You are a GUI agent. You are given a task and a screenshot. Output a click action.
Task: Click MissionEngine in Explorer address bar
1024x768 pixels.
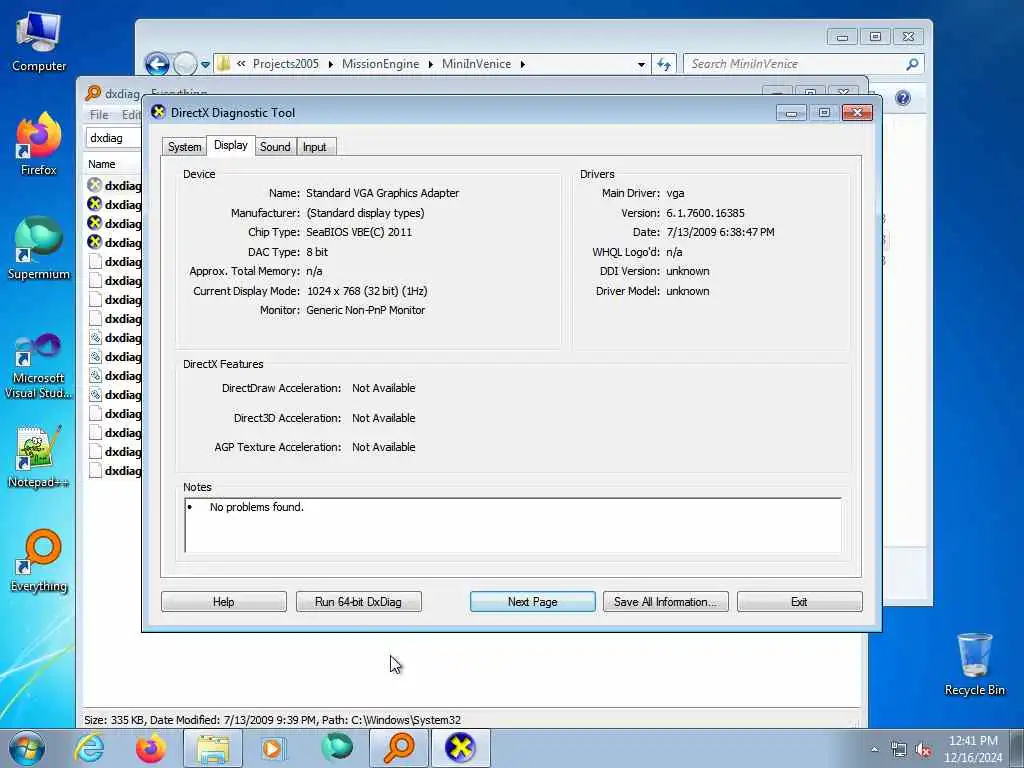(x=381, y=64)
